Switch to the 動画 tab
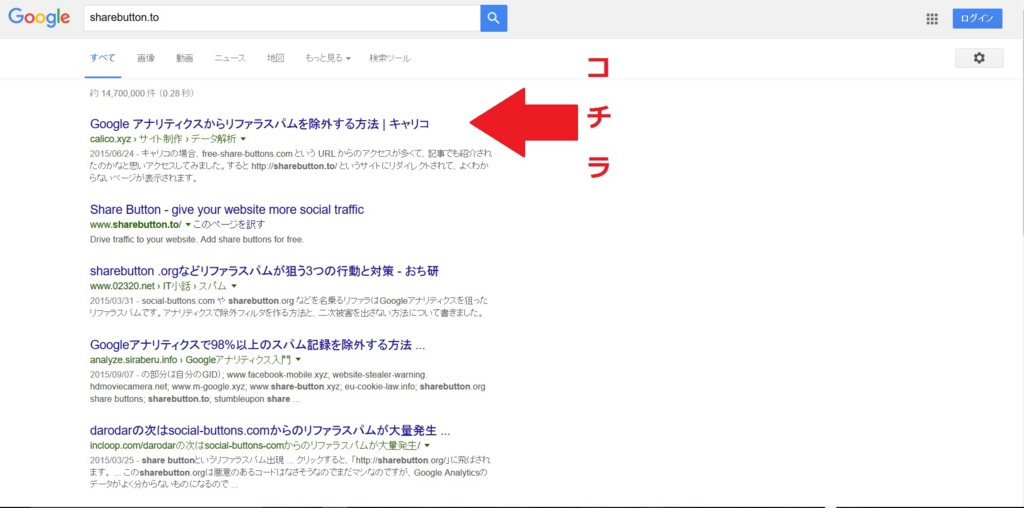This screenshot has height=508, width=1024. pyautogui.click(x=184, y=58)
